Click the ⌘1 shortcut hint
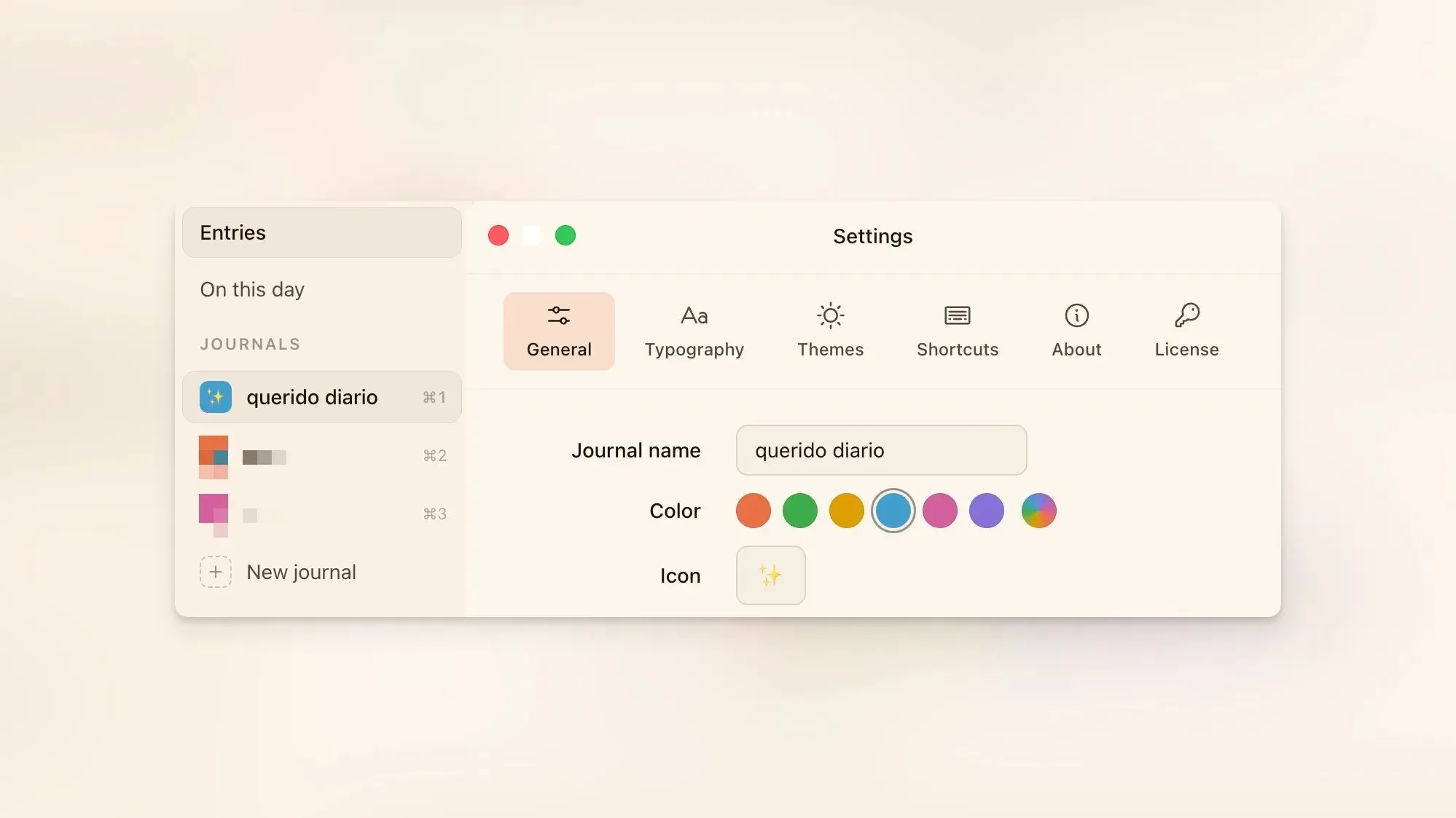 click(434, 398)
